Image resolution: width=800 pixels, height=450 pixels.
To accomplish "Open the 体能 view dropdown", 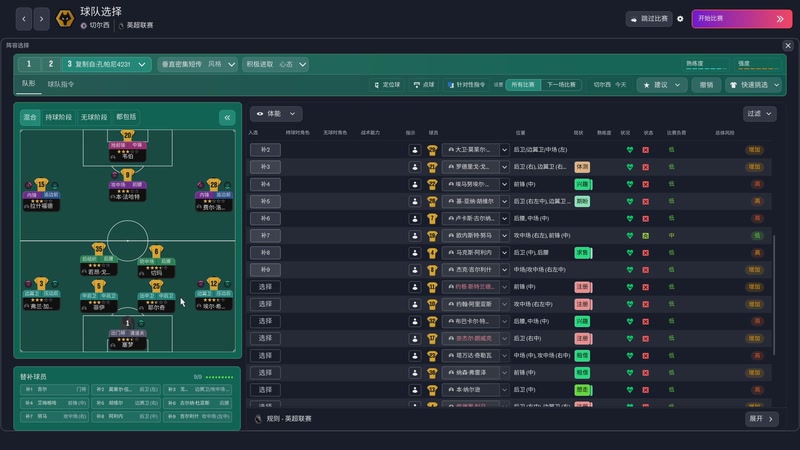I will tap(276, 114).
